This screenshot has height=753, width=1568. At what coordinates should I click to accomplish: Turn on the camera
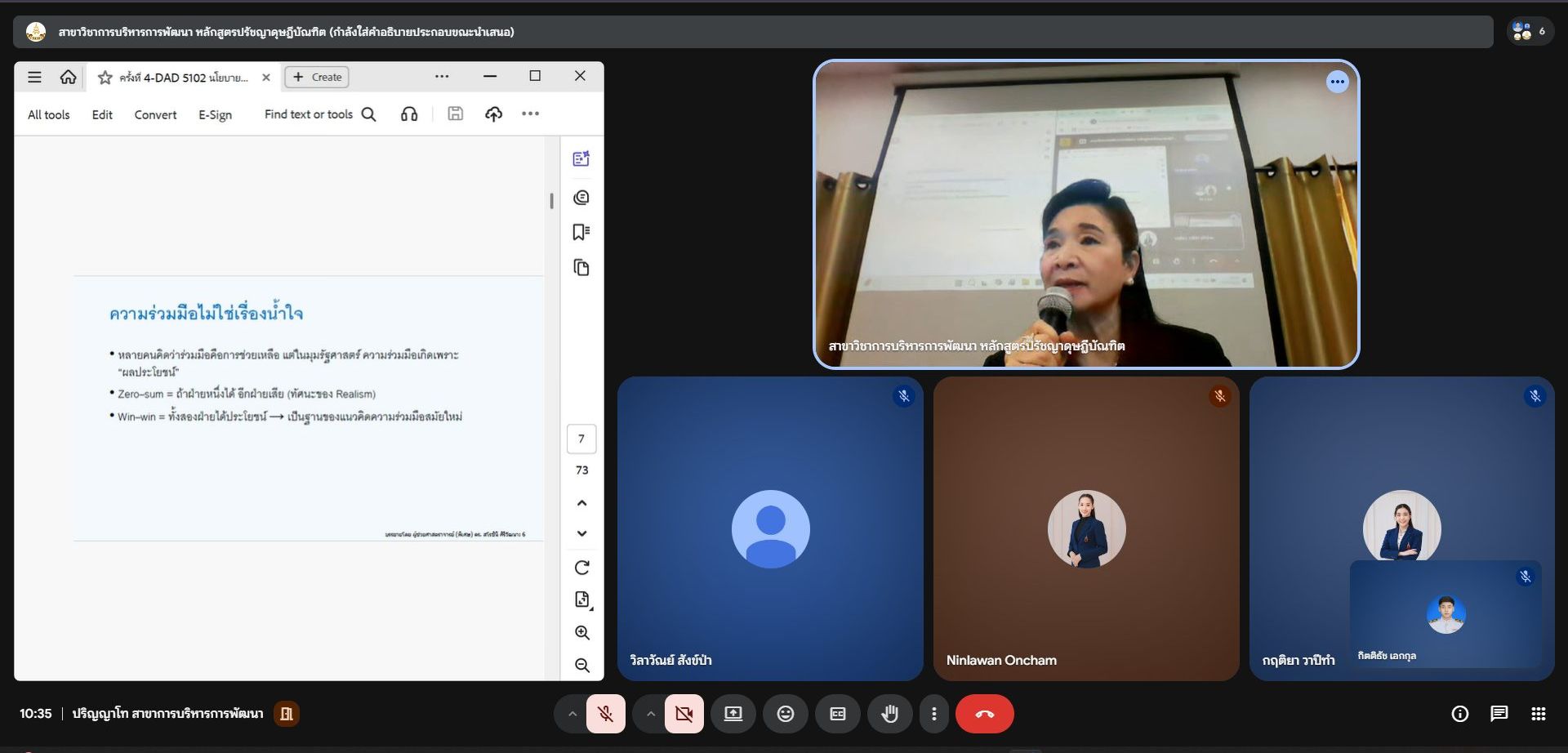(684, 714)
